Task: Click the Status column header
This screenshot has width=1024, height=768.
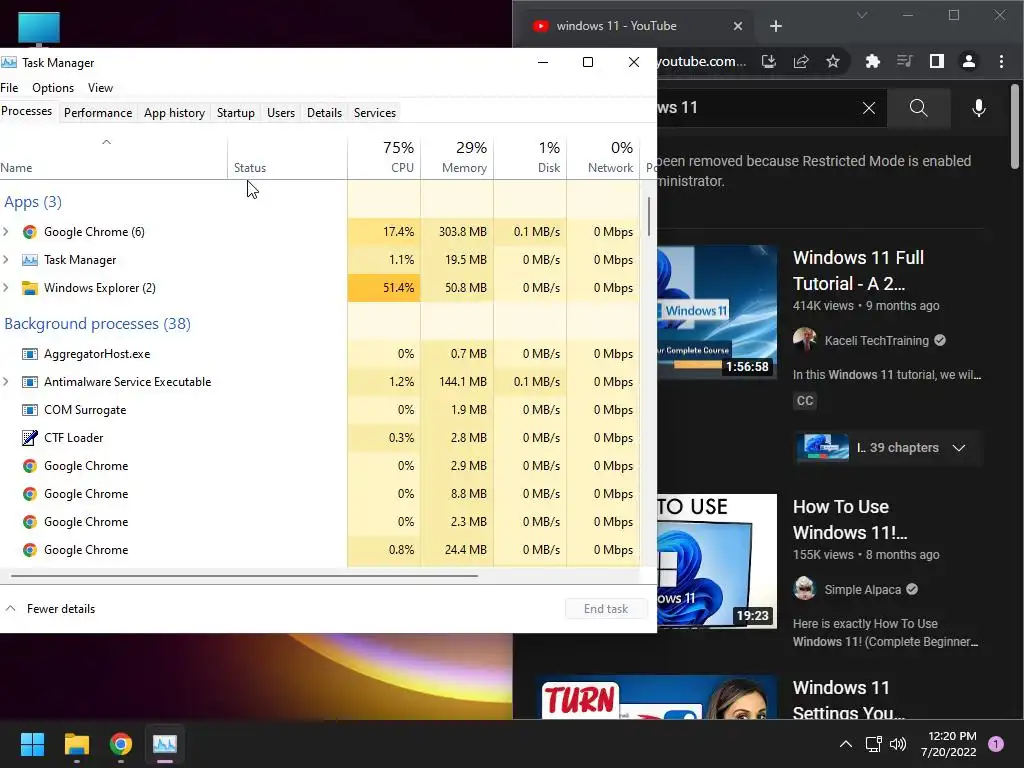Action: pyautogui.click(x=287, y=157)
